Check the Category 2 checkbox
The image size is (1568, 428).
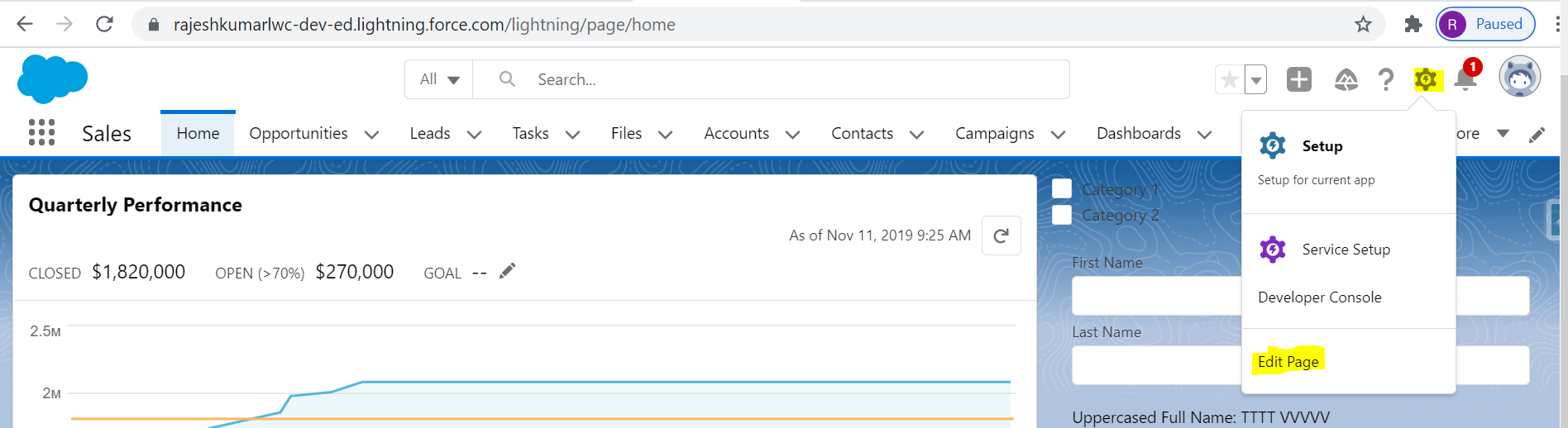click(1062, 215)
